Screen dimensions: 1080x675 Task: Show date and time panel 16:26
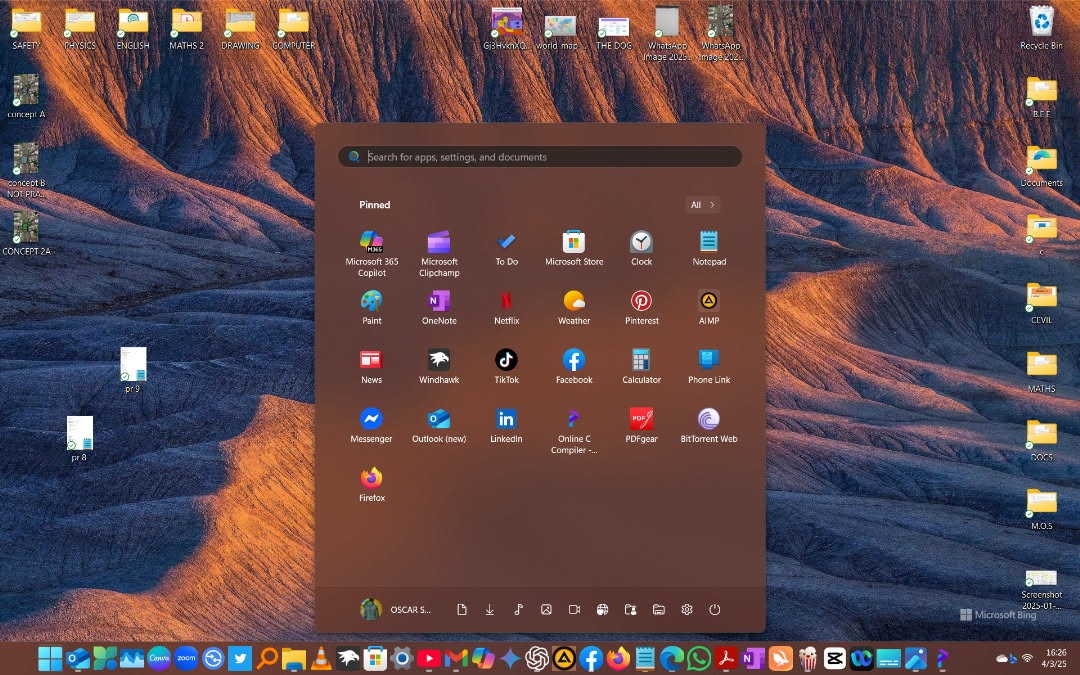click(x=1055, y=658)
